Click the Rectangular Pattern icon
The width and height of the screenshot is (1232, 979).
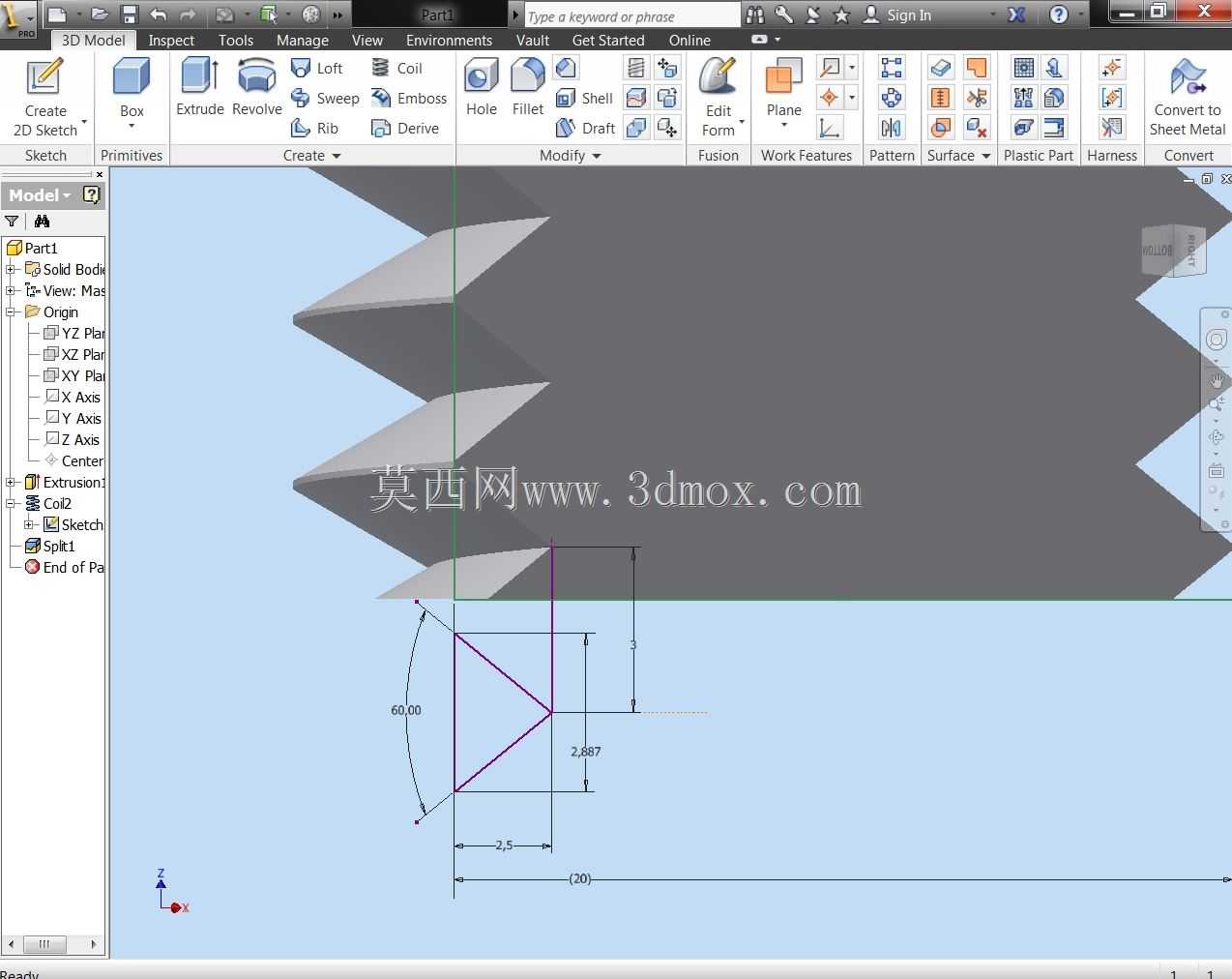tap(892, 68)
